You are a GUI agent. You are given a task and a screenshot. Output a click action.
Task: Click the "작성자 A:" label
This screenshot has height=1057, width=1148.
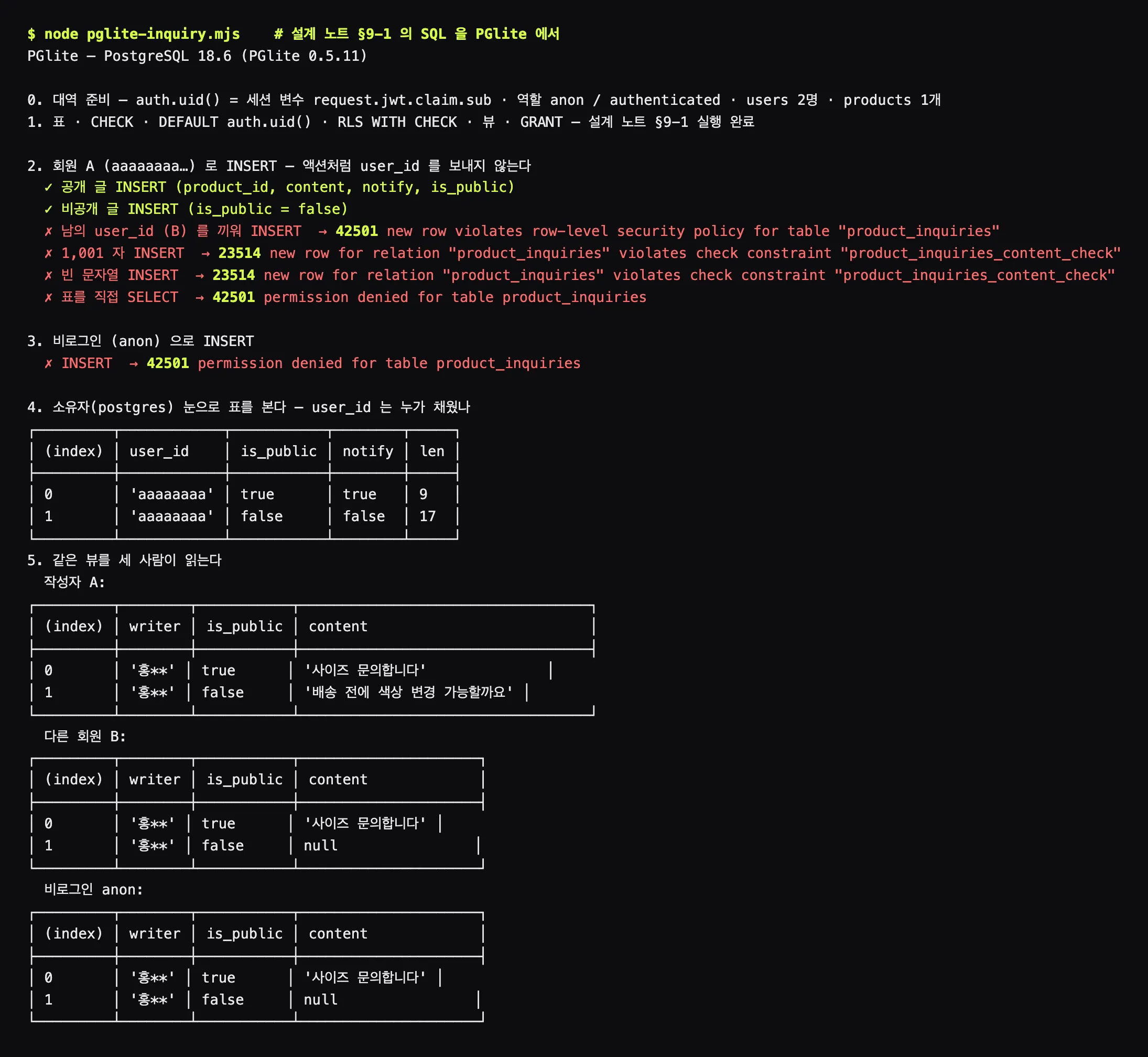click(74, 583)
